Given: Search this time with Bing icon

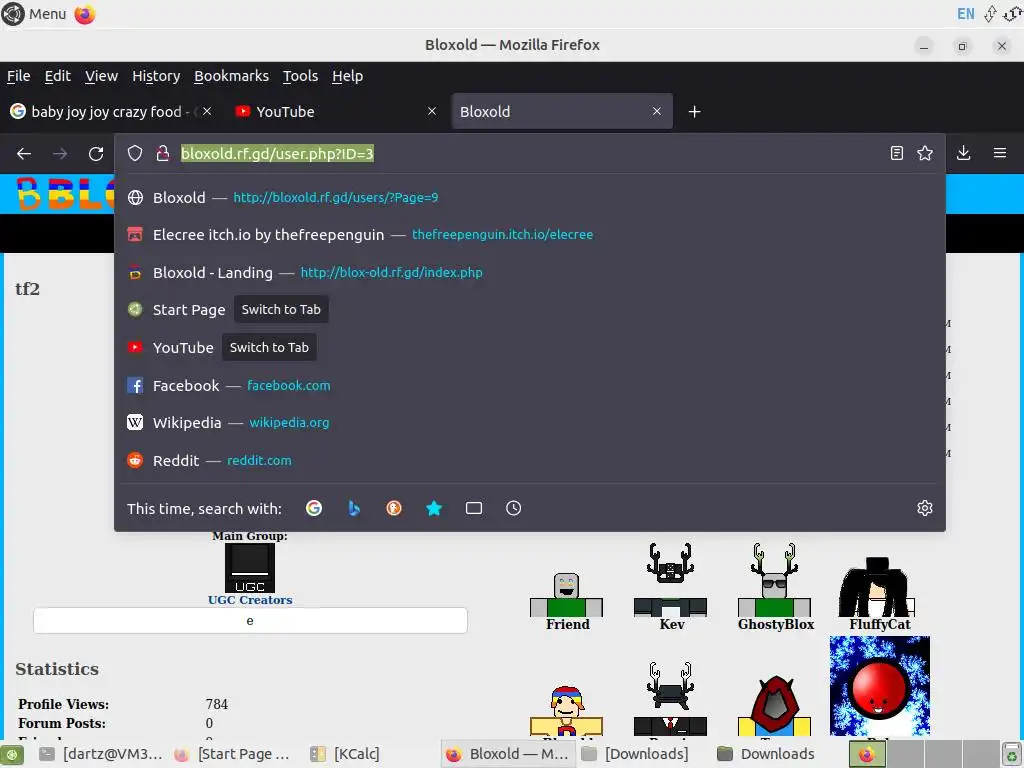Looking at the screenshot, I should pyautogui.click(x=354, y=508).
